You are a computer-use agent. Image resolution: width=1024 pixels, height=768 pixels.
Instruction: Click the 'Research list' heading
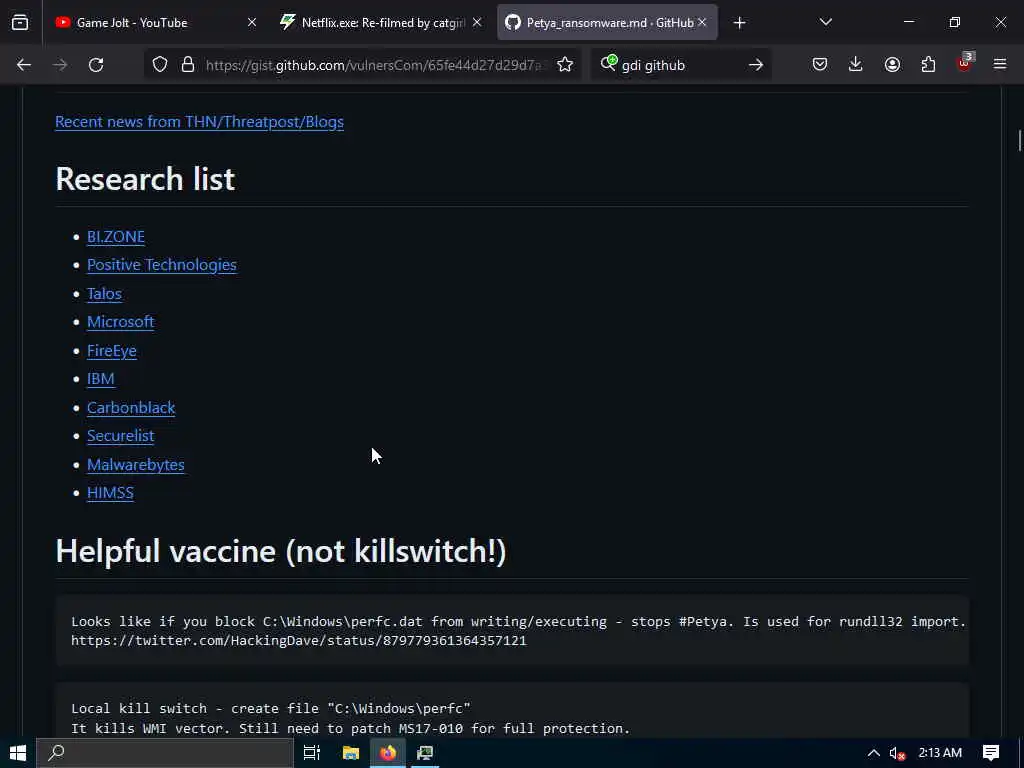tap(145, 179)
